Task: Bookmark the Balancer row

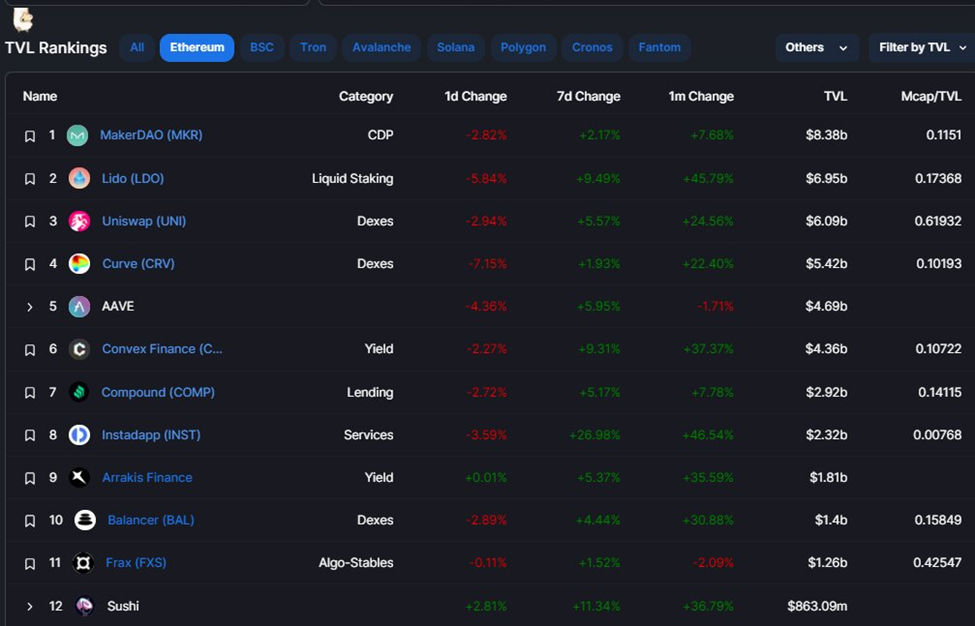Action: click(x=29, y=520)
